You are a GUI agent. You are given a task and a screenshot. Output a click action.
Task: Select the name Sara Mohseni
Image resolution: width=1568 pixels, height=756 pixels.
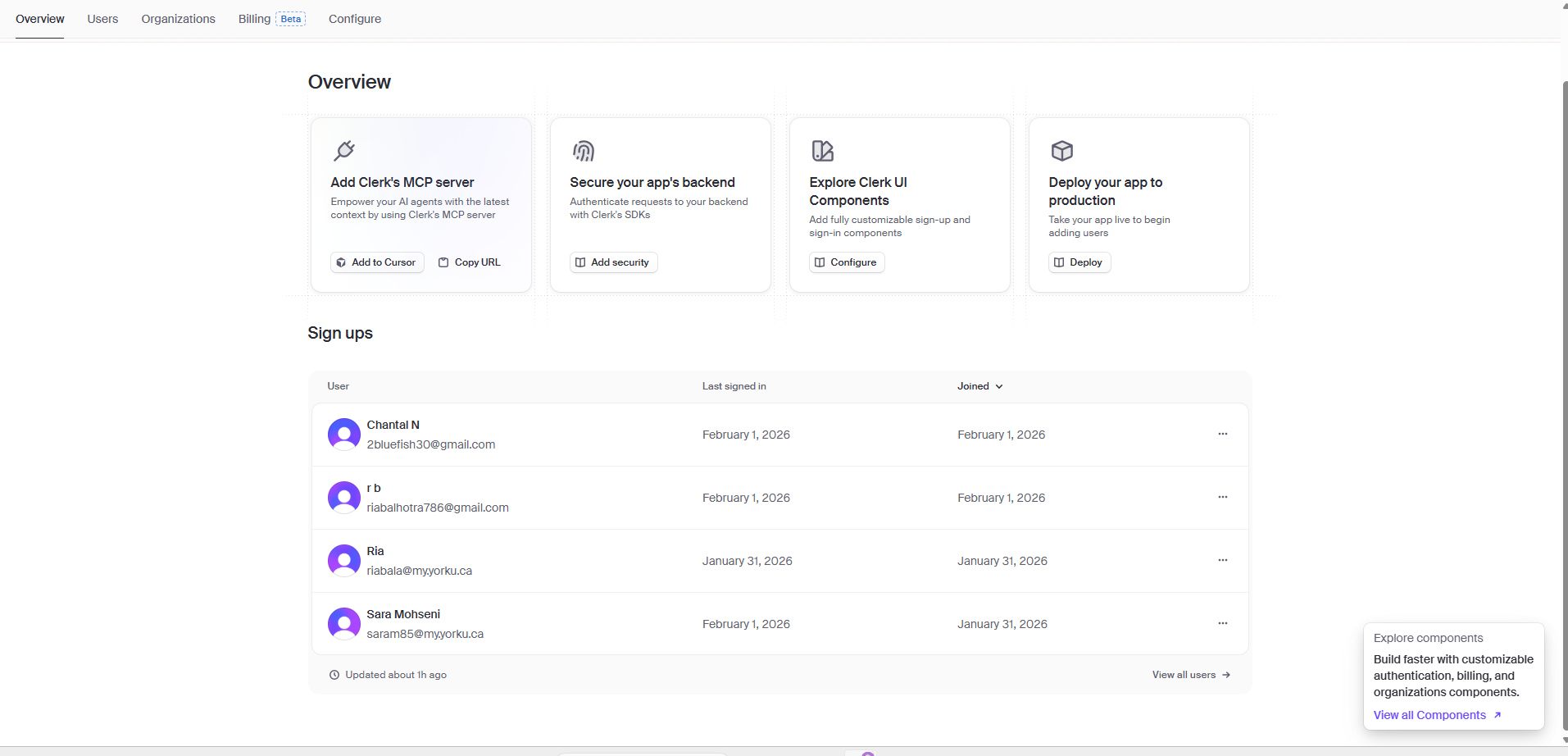coord(403,614)
